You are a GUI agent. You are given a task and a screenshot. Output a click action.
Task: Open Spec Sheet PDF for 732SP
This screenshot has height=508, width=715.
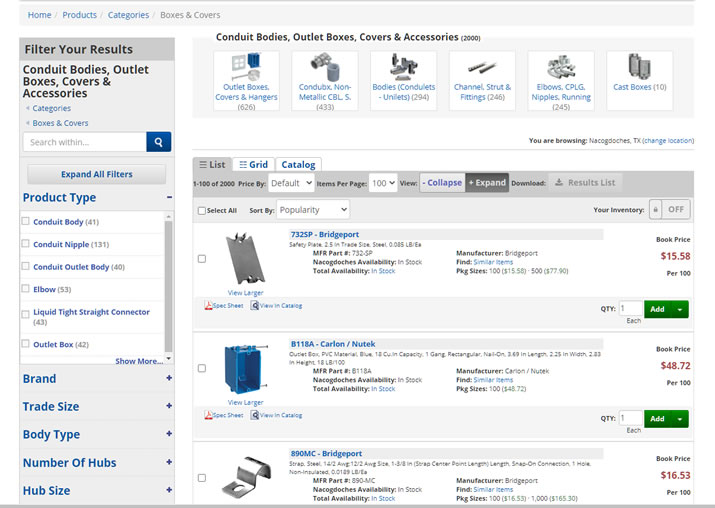(x=223, y=306)
